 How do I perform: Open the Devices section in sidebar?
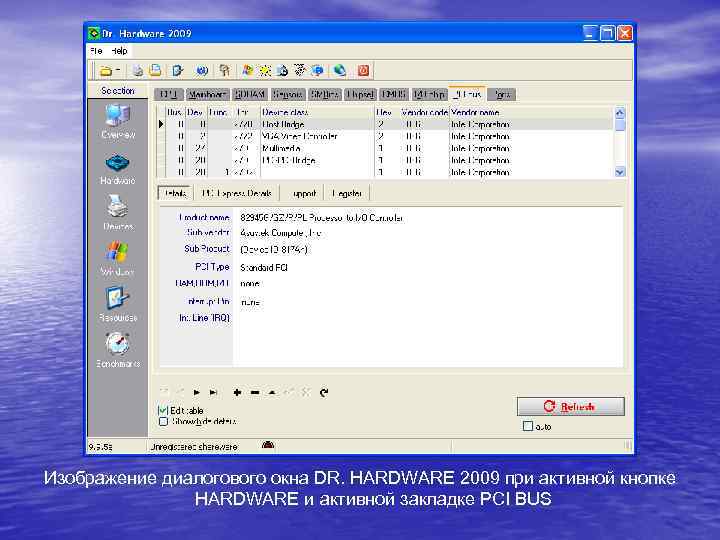(x=118, y=213)
